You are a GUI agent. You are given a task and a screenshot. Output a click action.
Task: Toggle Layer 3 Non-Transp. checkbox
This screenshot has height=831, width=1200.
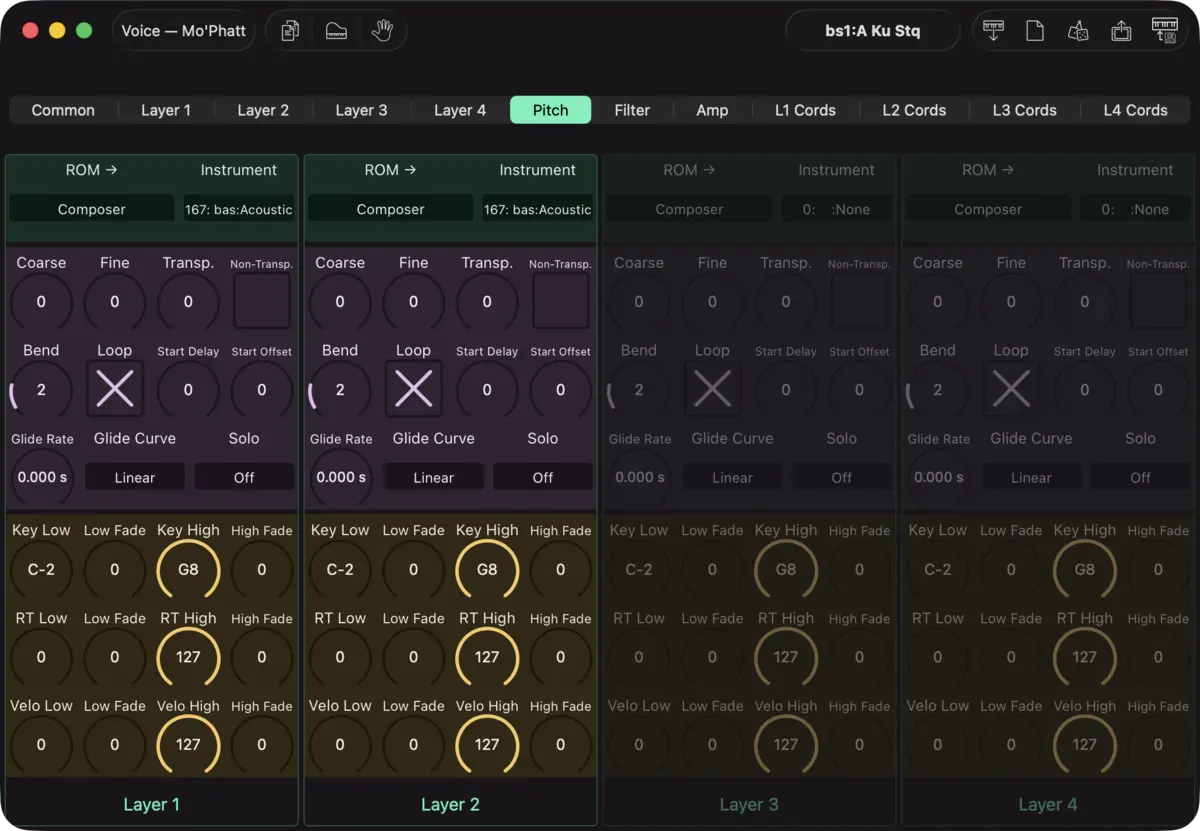(x=860, y=301)
